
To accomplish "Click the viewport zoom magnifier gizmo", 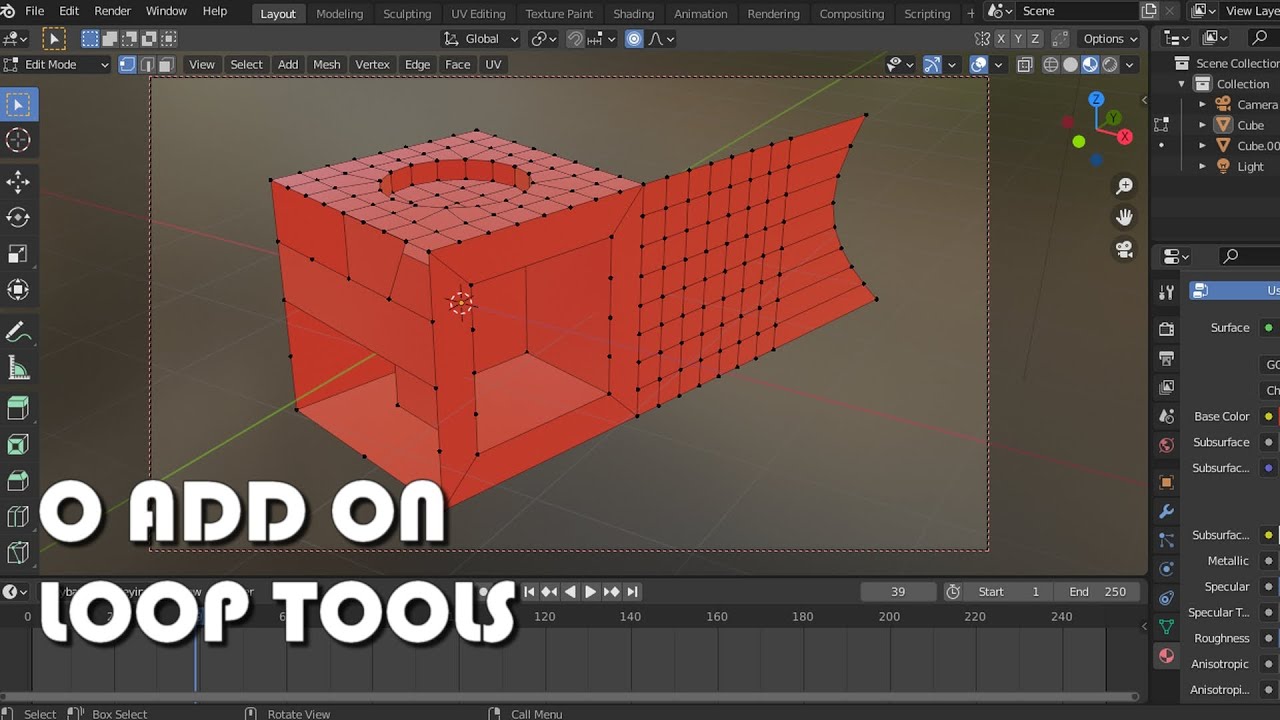I will pyautogui.click(x=1125, y=187).
